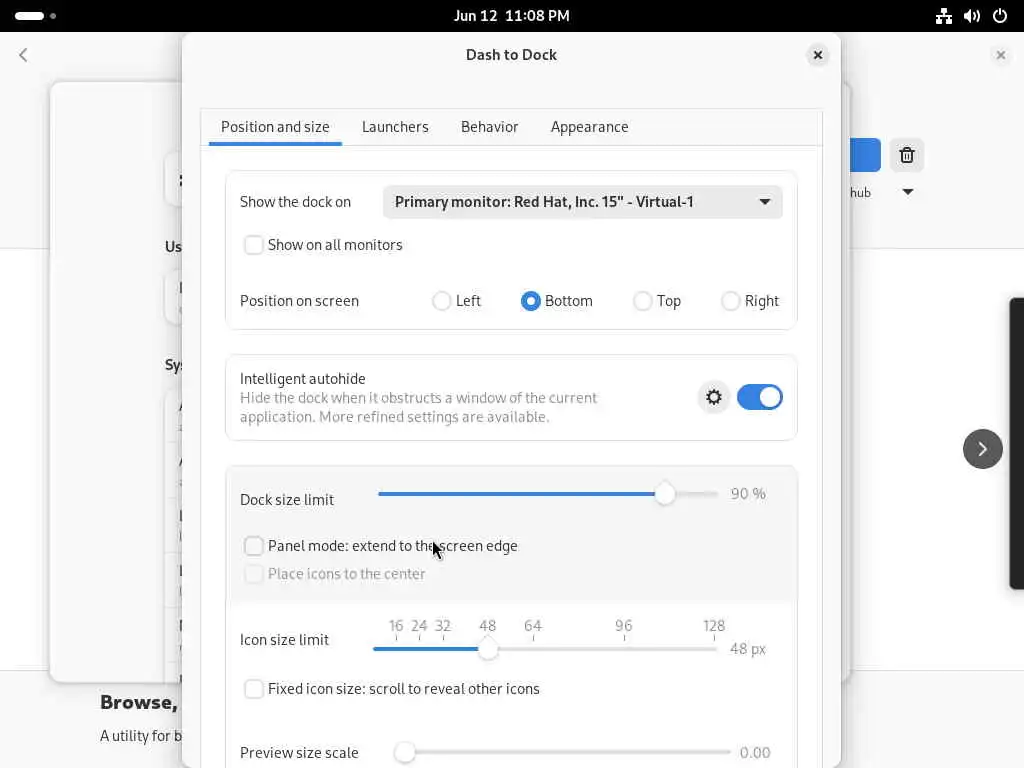Open the clock Jun 12 11:08 PM
This screenshot has width=1024, height=768.
click(x=511, y=16)
